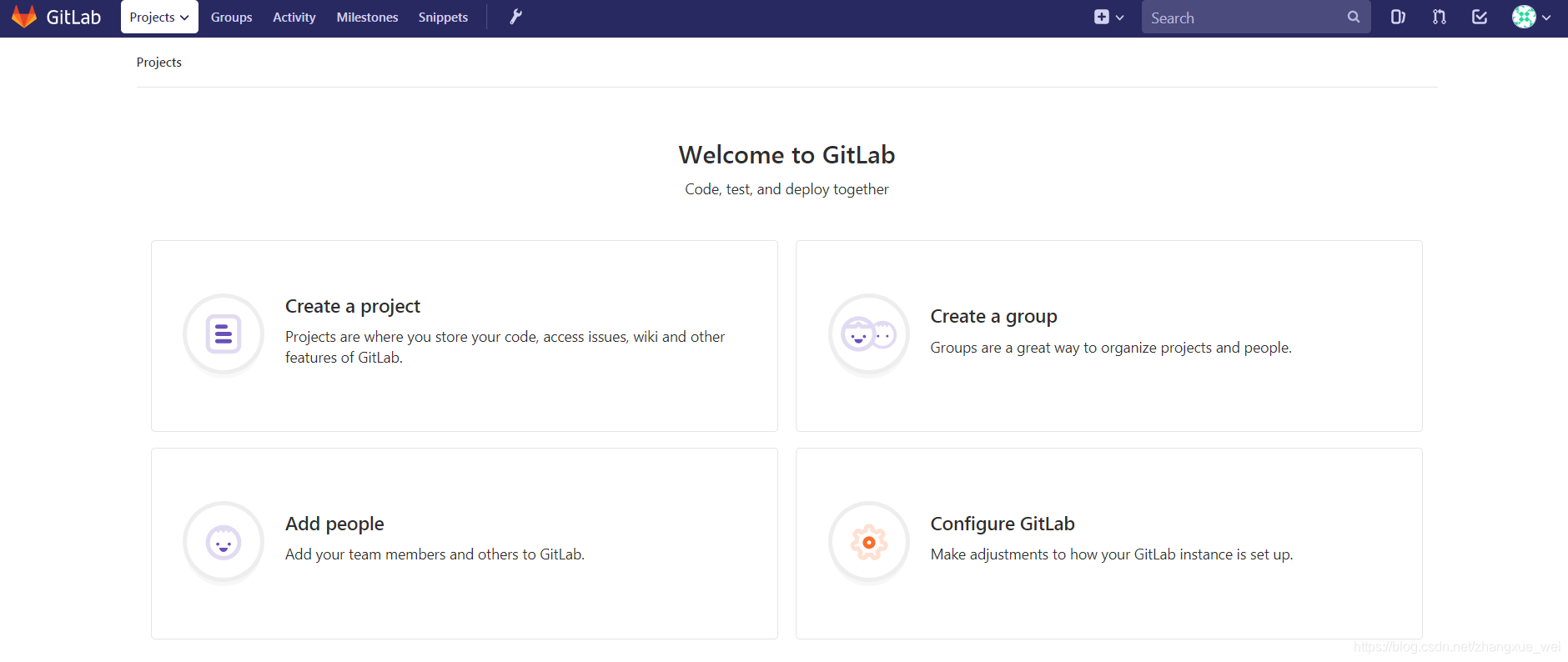This screenshot has height=662, width=1568.
Task: Click the Configure GitLab gear icon
Action: point(869,542)
